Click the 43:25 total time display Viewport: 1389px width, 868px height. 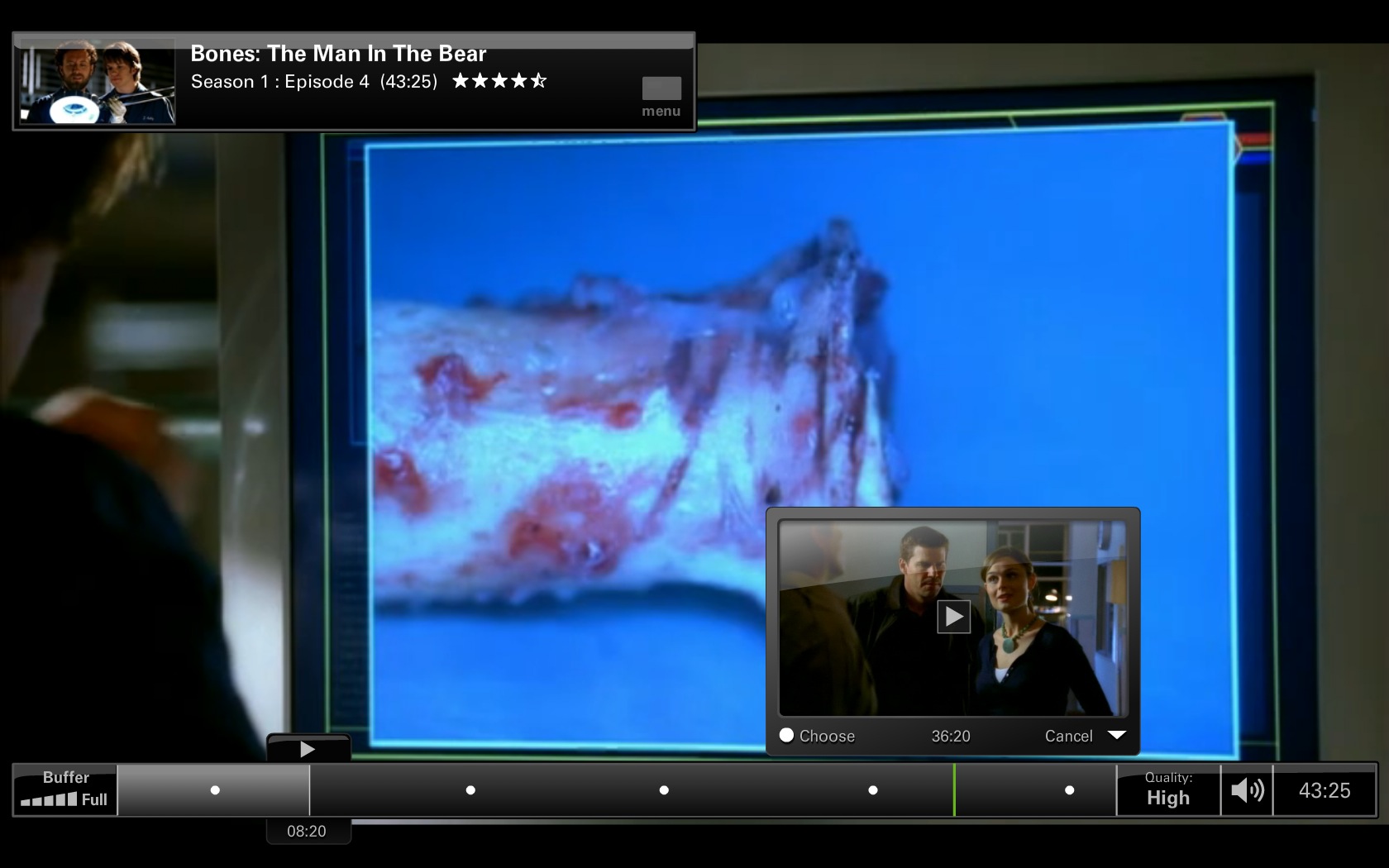pos(1325,790)
